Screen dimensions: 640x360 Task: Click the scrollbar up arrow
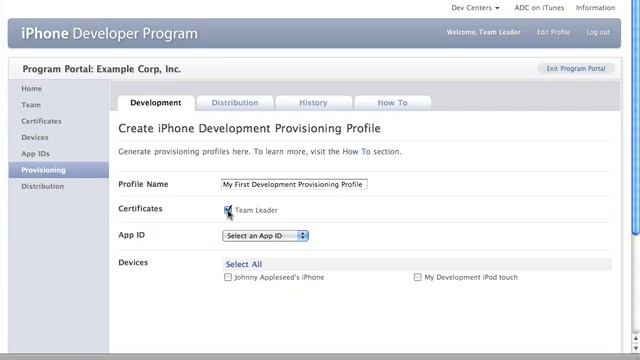(636, 339)
